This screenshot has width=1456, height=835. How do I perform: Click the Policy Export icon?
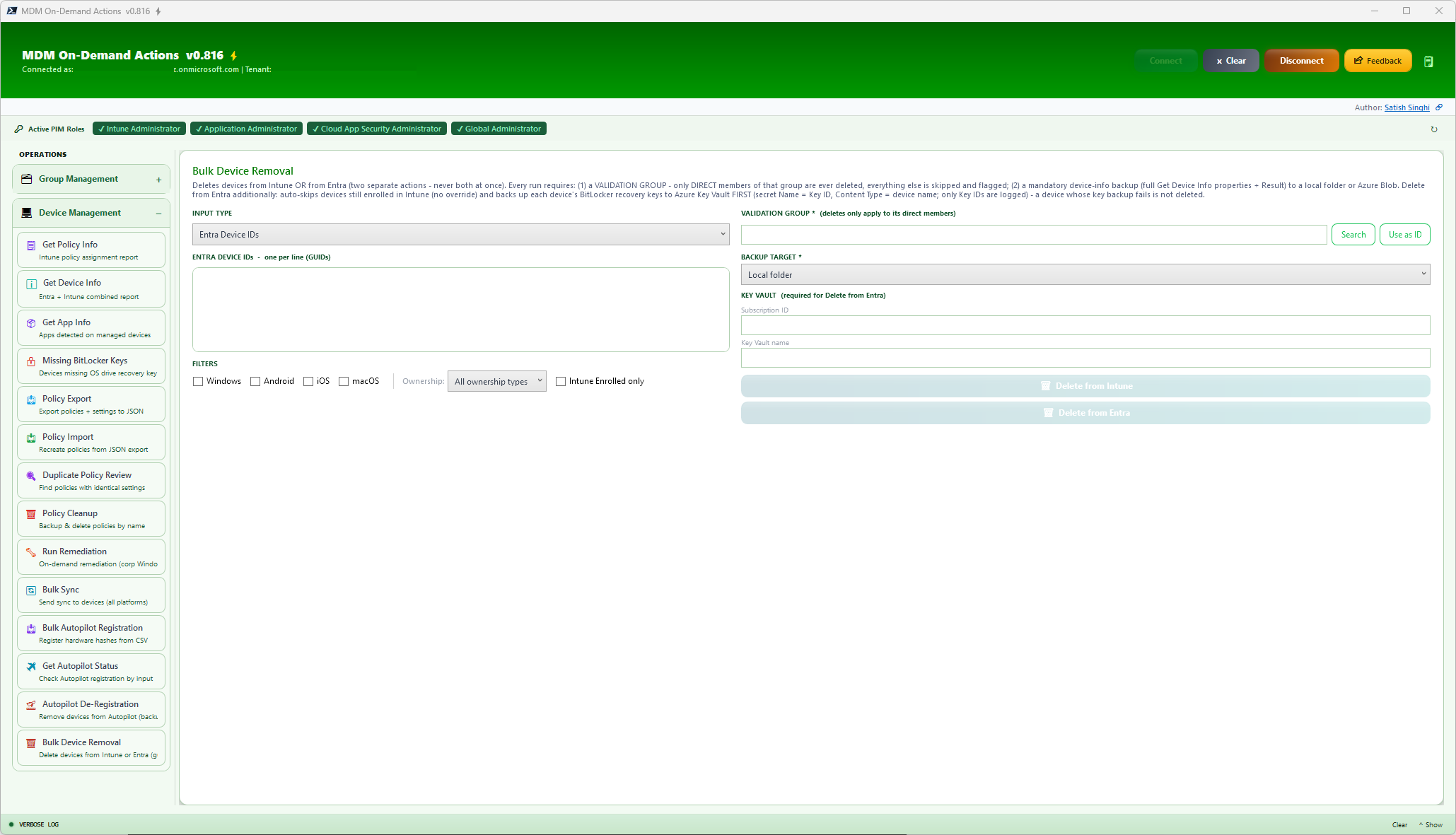(x=31, y=399)
